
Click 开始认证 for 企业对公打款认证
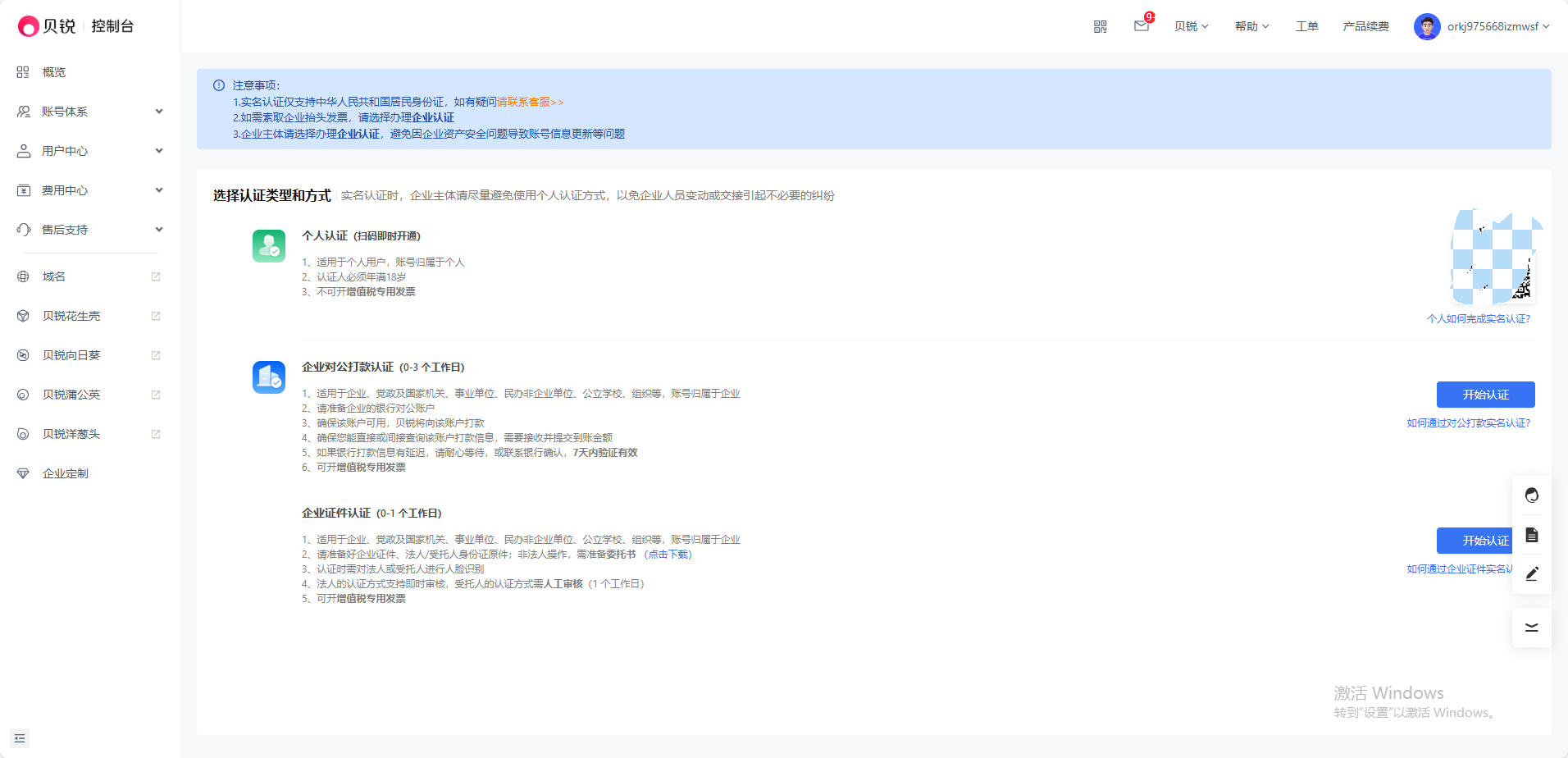coord(1486,395)
